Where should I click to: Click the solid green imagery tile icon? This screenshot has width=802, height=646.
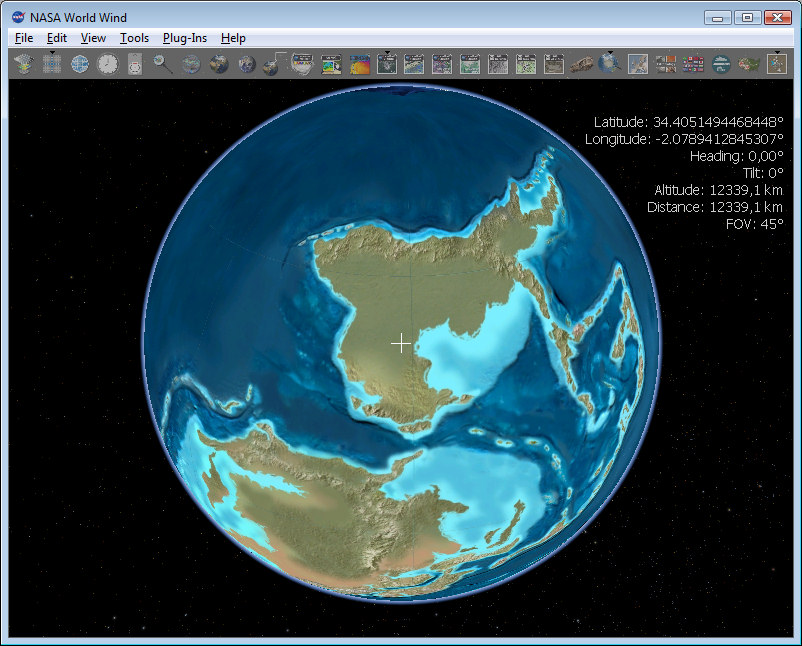(470, 64)
